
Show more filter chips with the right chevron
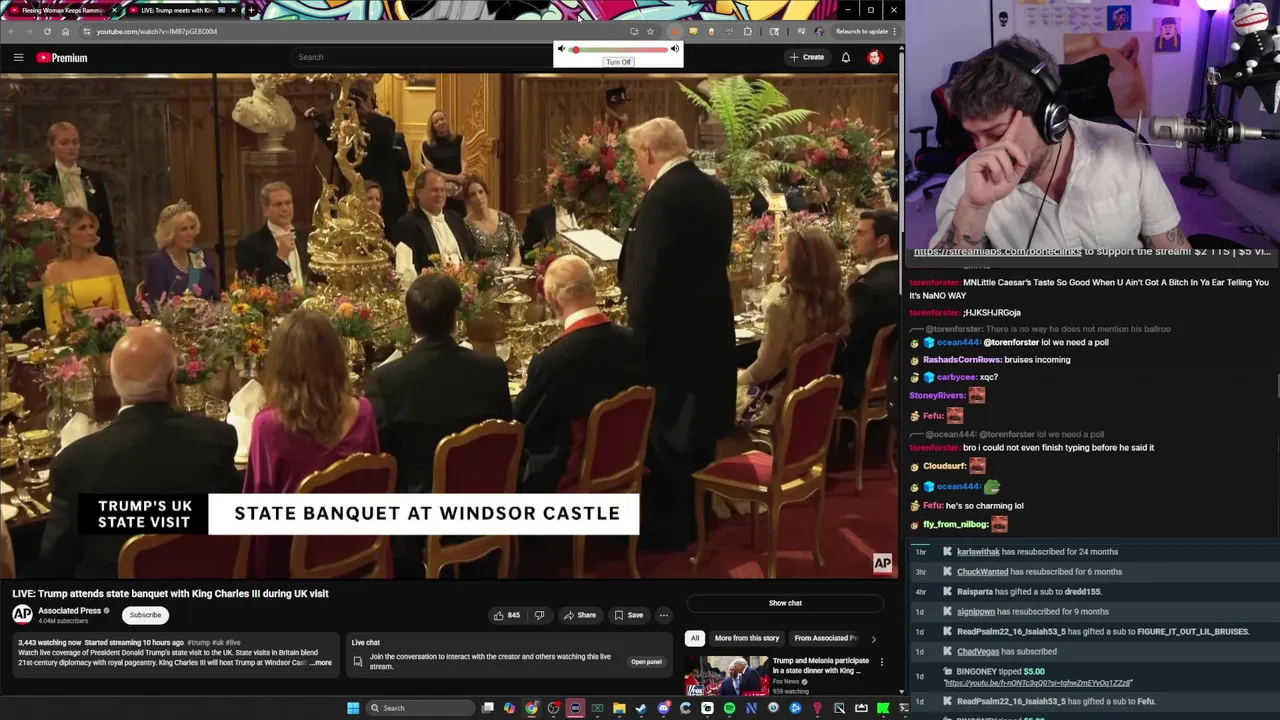873,638
